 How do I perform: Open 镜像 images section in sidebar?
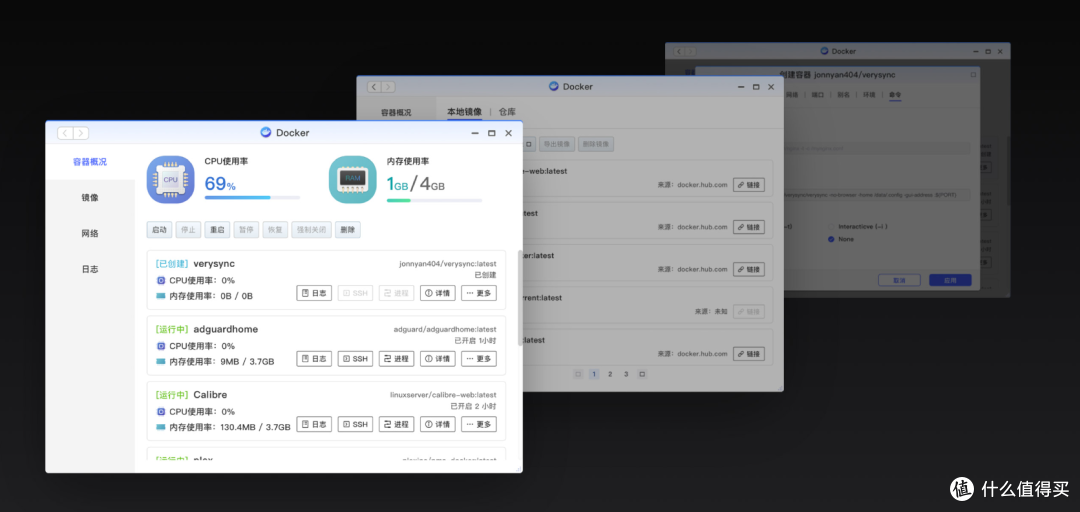click(x=90, y=197)
